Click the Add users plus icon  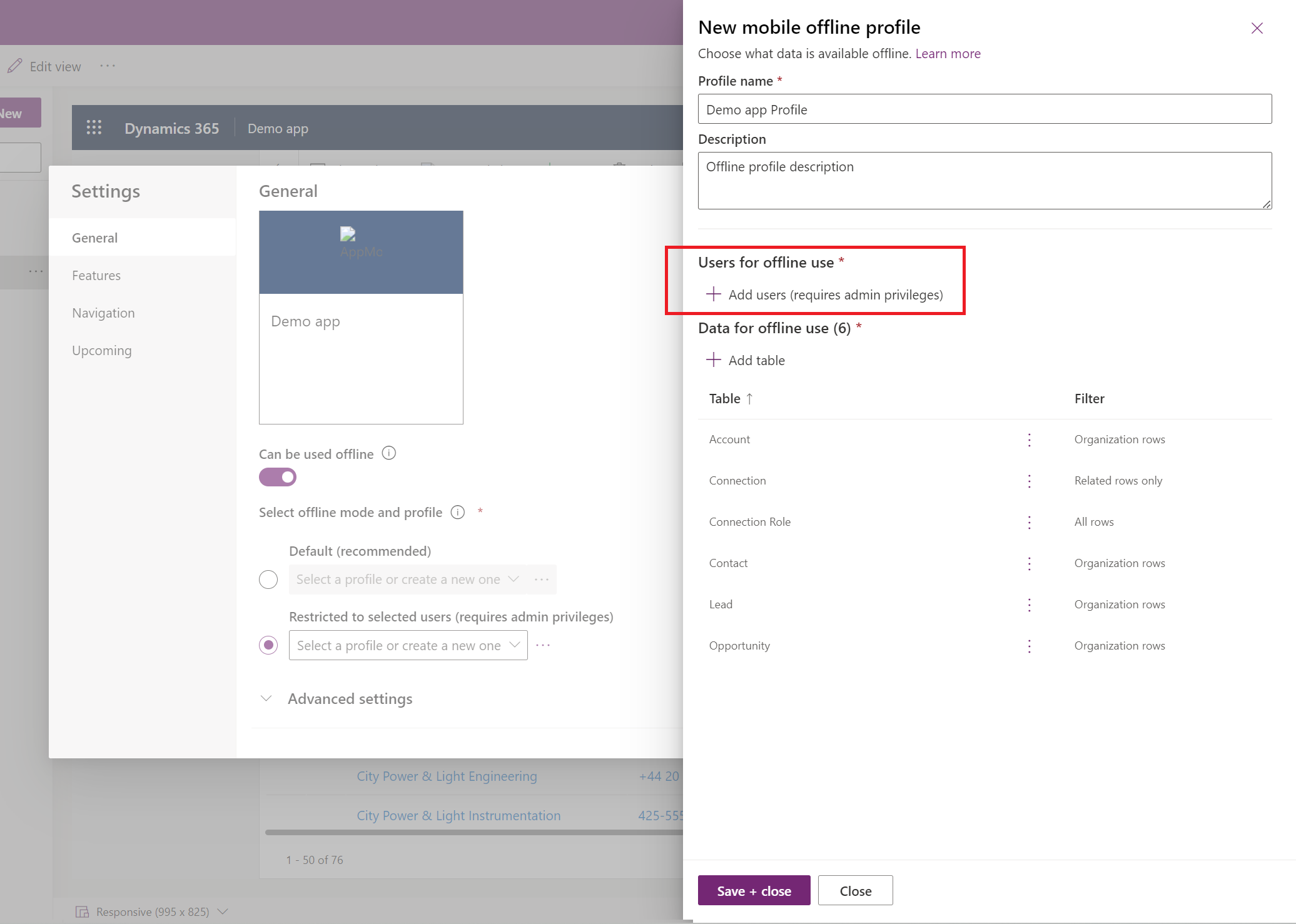[x=713, y=294]
